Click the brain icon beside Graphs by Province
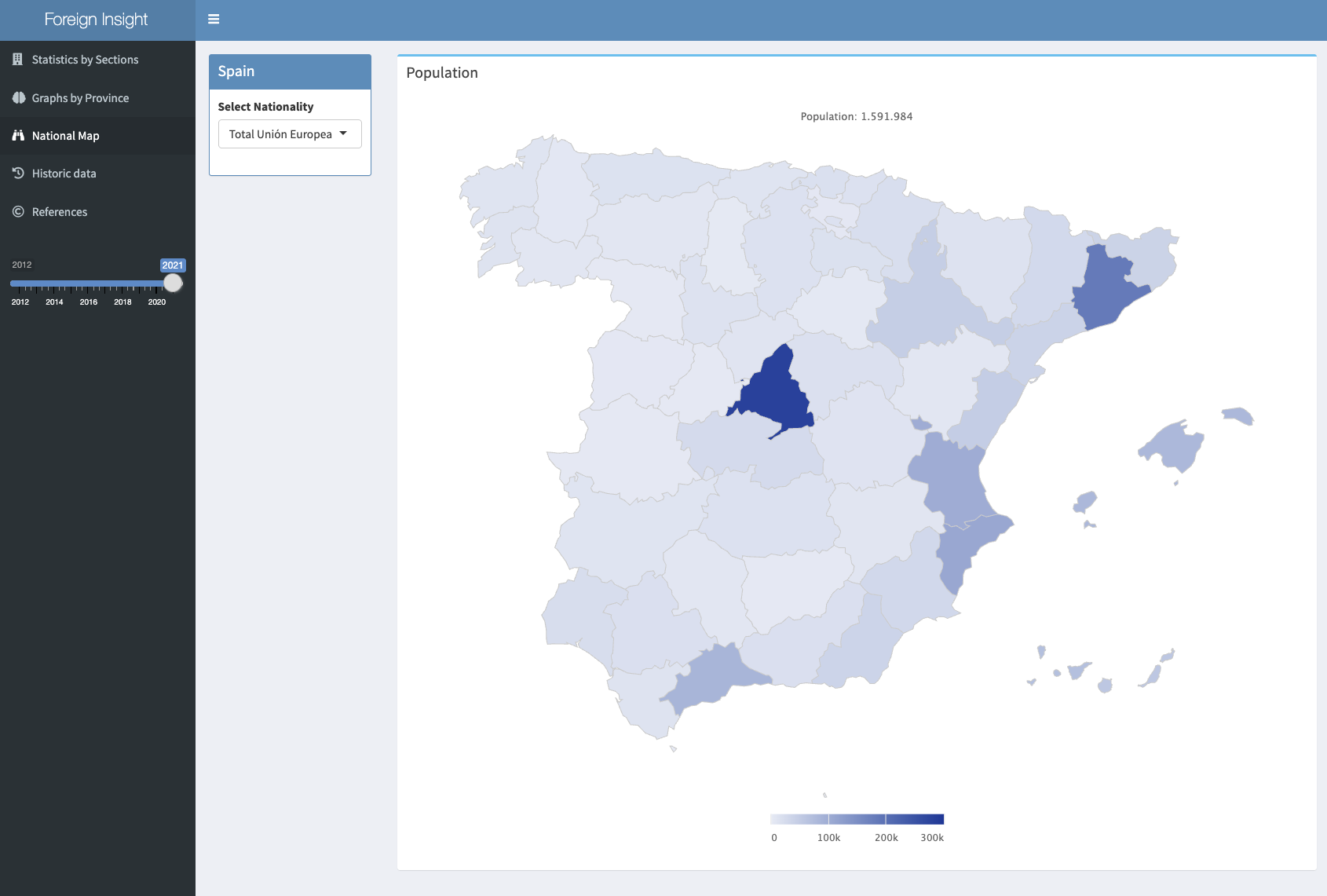Image resolution: width=1327 pixels, height=896 pixels. (x=19, y=98)
